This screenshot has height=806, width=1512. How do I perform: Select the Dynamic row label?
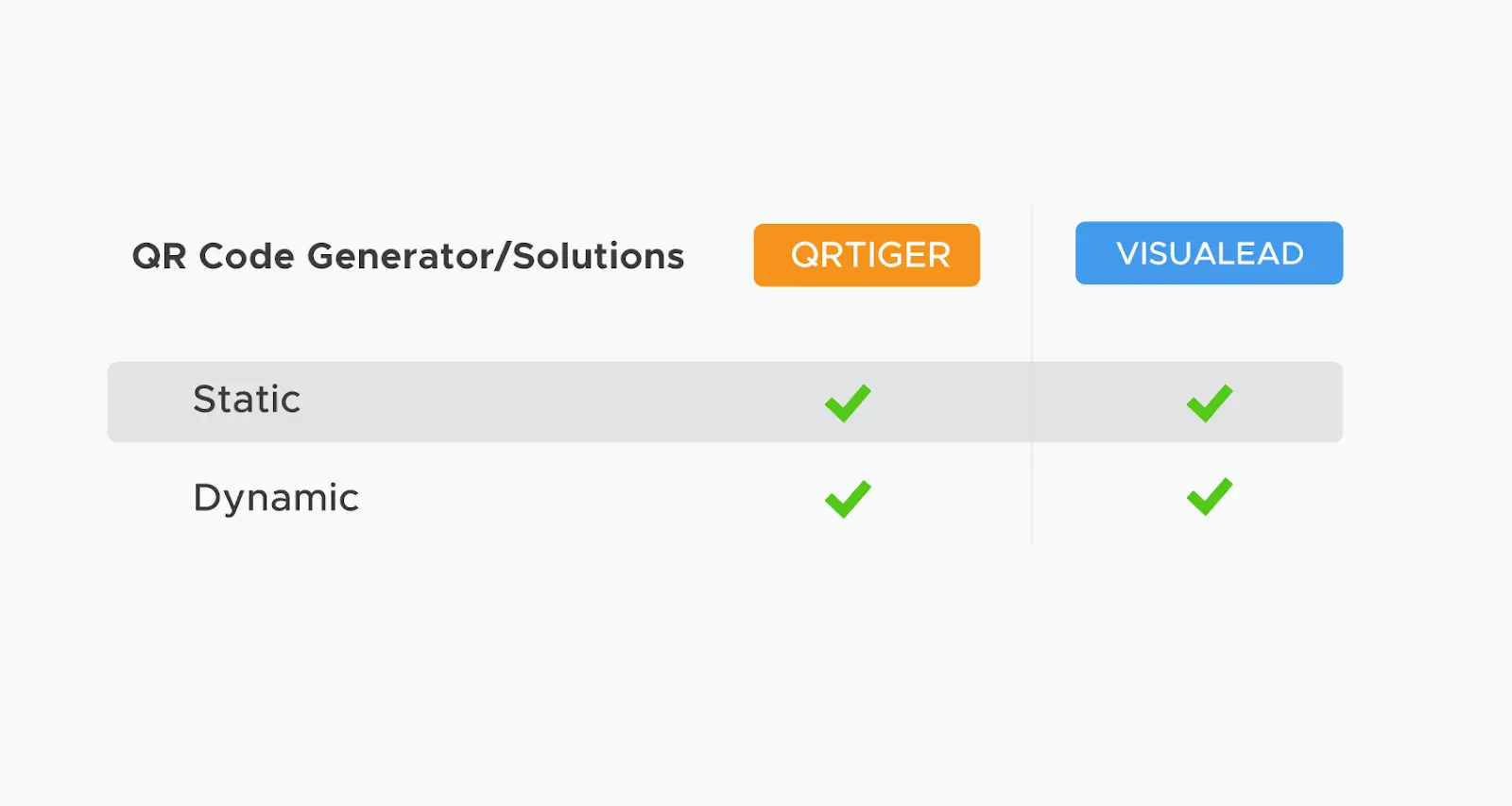[276, 498]
